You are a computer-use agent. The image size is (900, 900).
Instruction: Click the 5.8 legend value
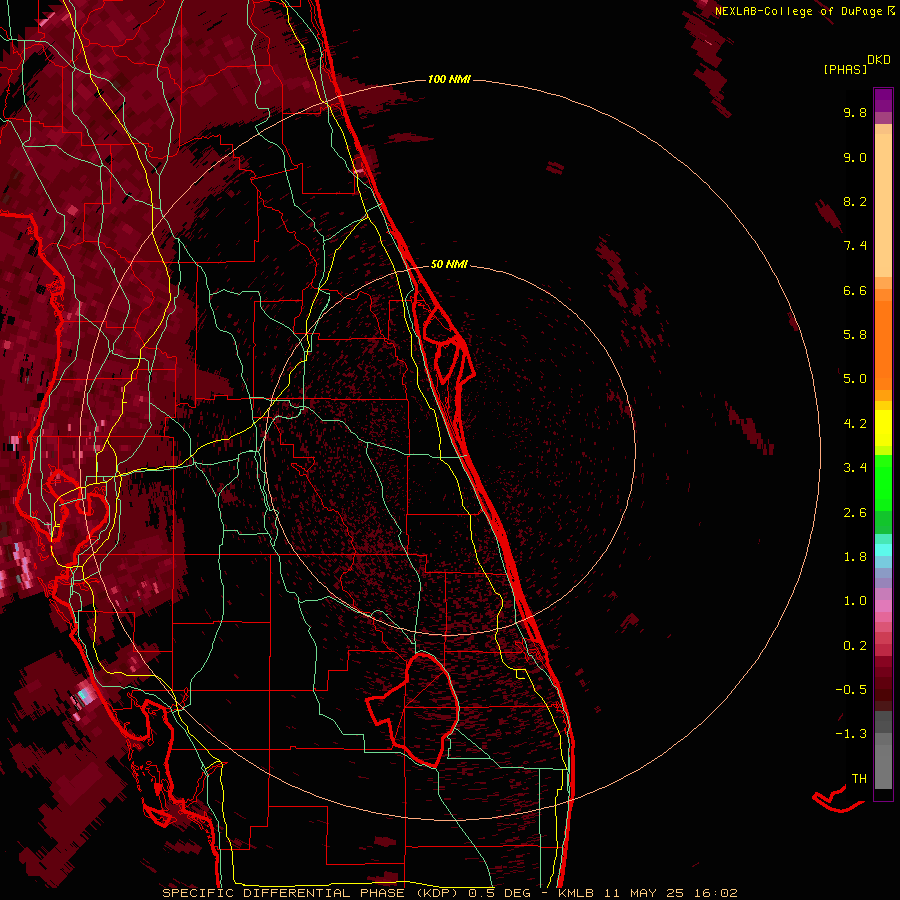[x=855, y=335]
